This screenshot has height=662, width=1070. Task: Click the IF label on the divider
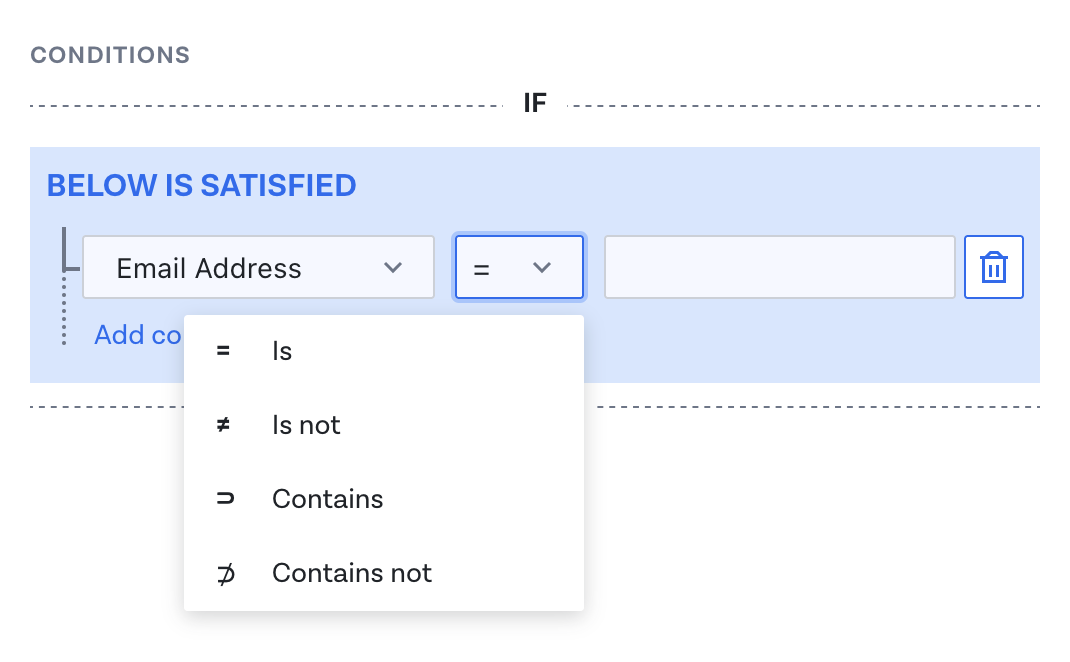click(535, 102)
